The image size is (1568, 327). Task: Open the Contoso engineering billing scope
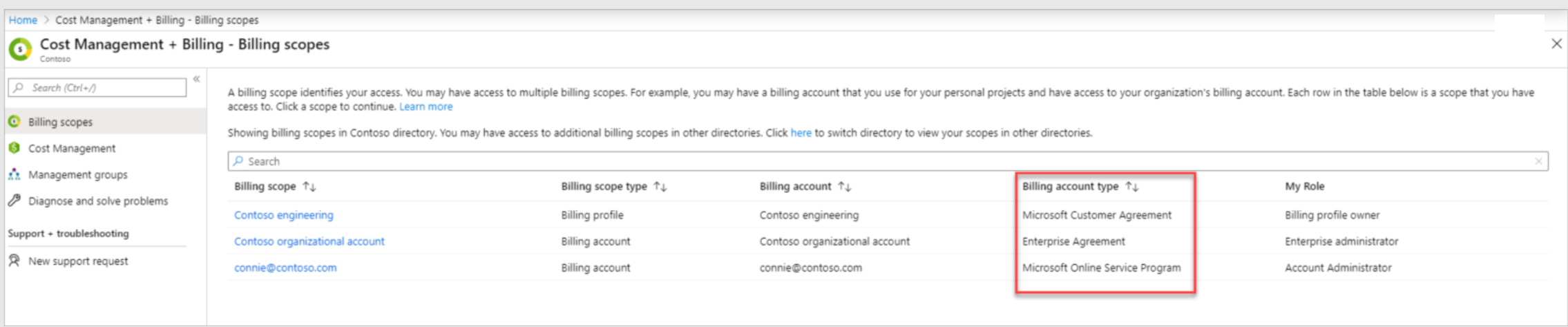(283, 215)
